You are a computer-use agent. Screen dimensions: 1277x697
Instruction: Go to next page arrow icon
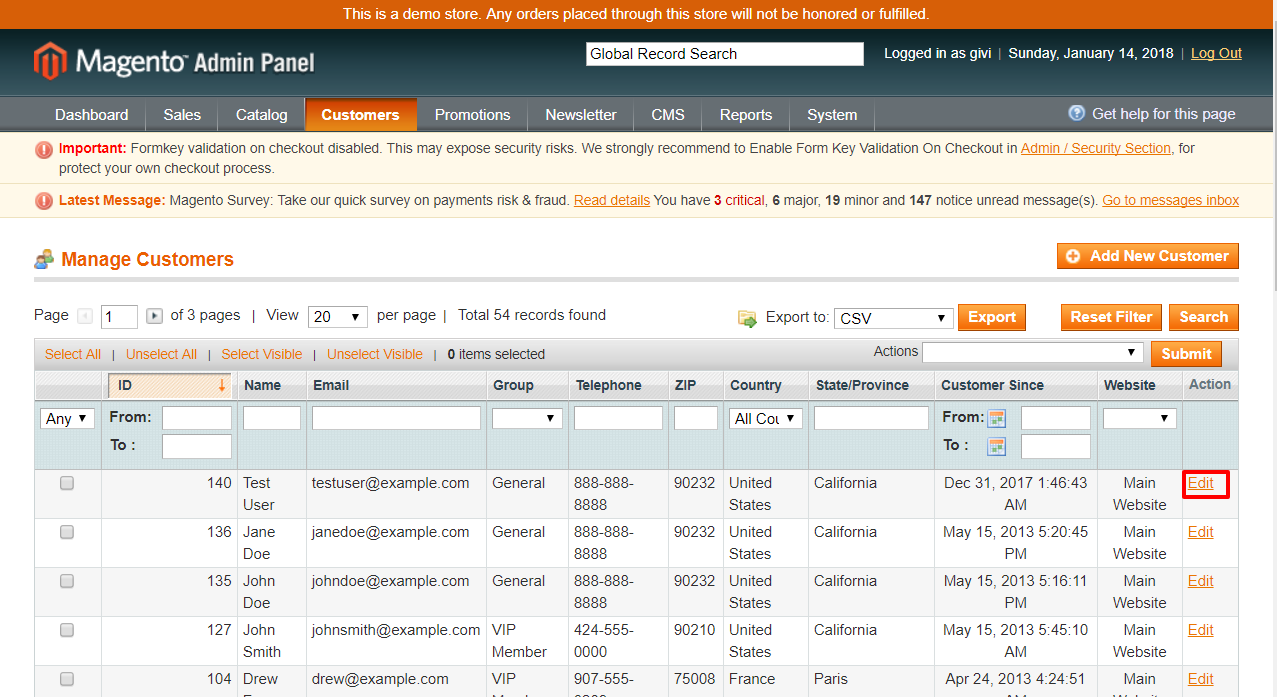pyautogui.click(x=154, y=316)
